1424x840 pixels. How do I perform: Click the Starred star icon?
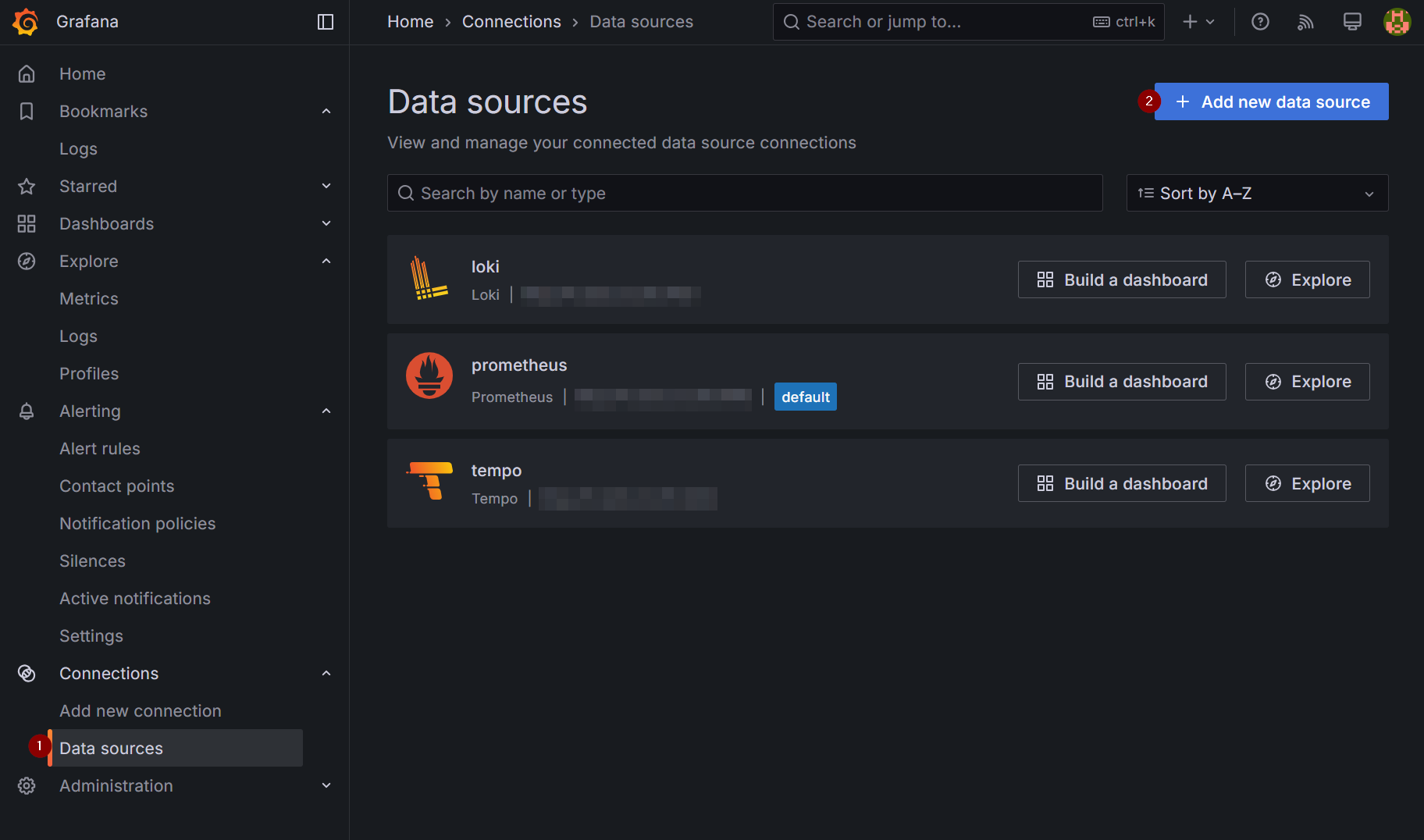(x=27, y=186)
